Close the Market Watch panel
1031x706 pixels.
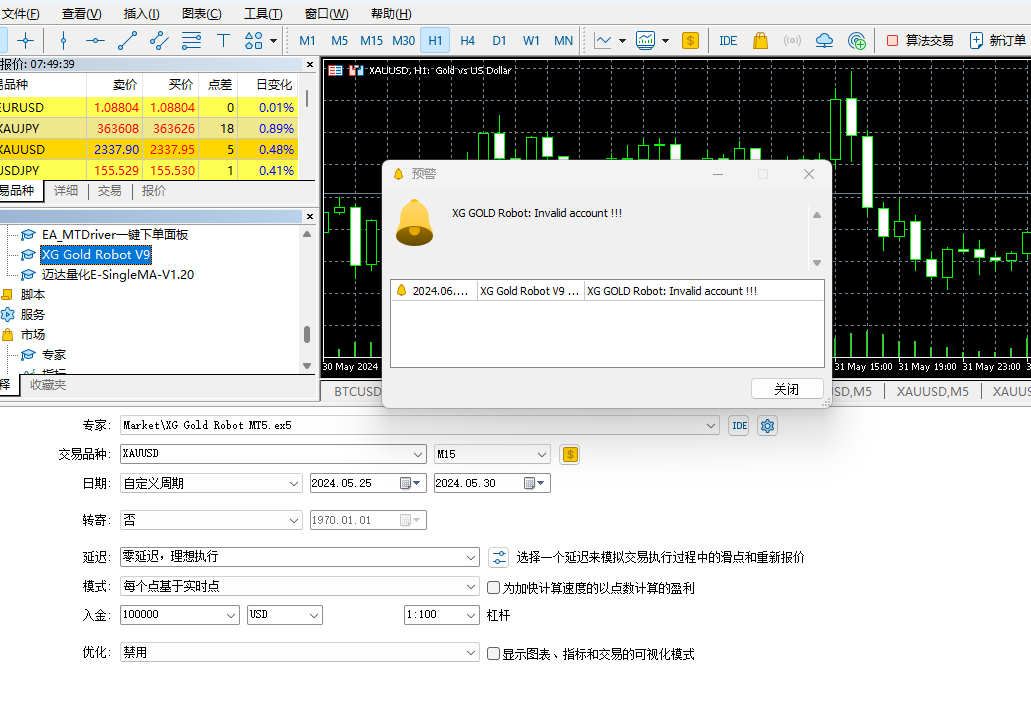coord(310,64)
